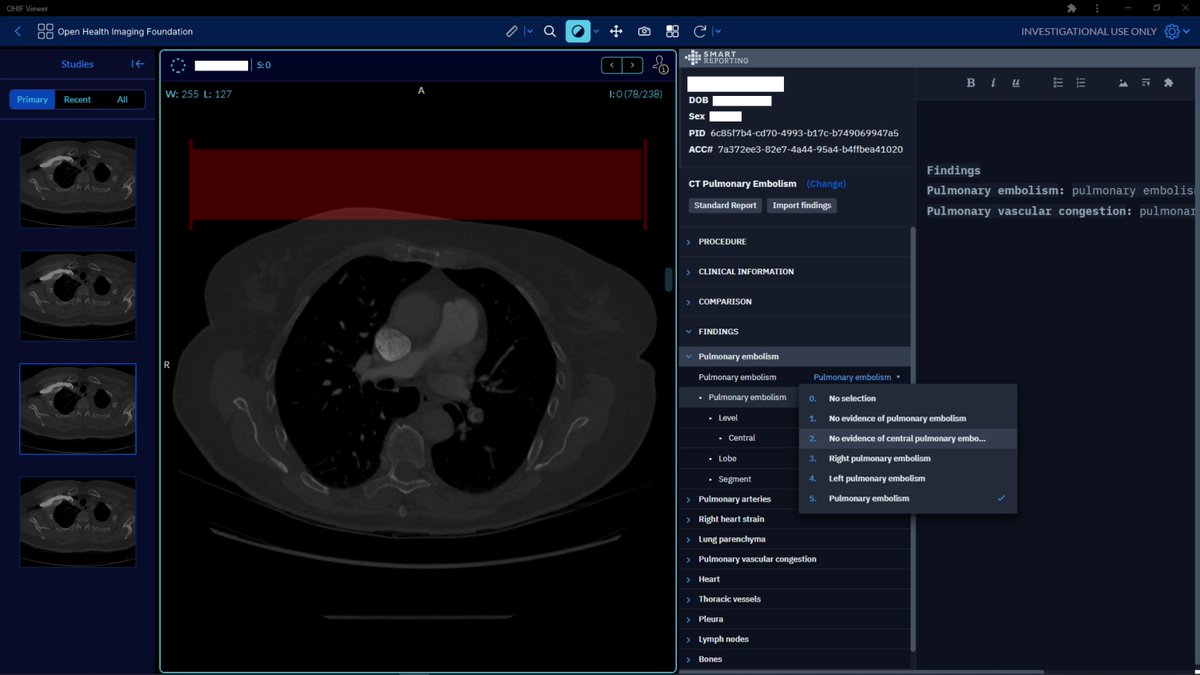Choose 'Right pulmonary embolism' option
Screen dimensions: 1200x675
point(908,458)
